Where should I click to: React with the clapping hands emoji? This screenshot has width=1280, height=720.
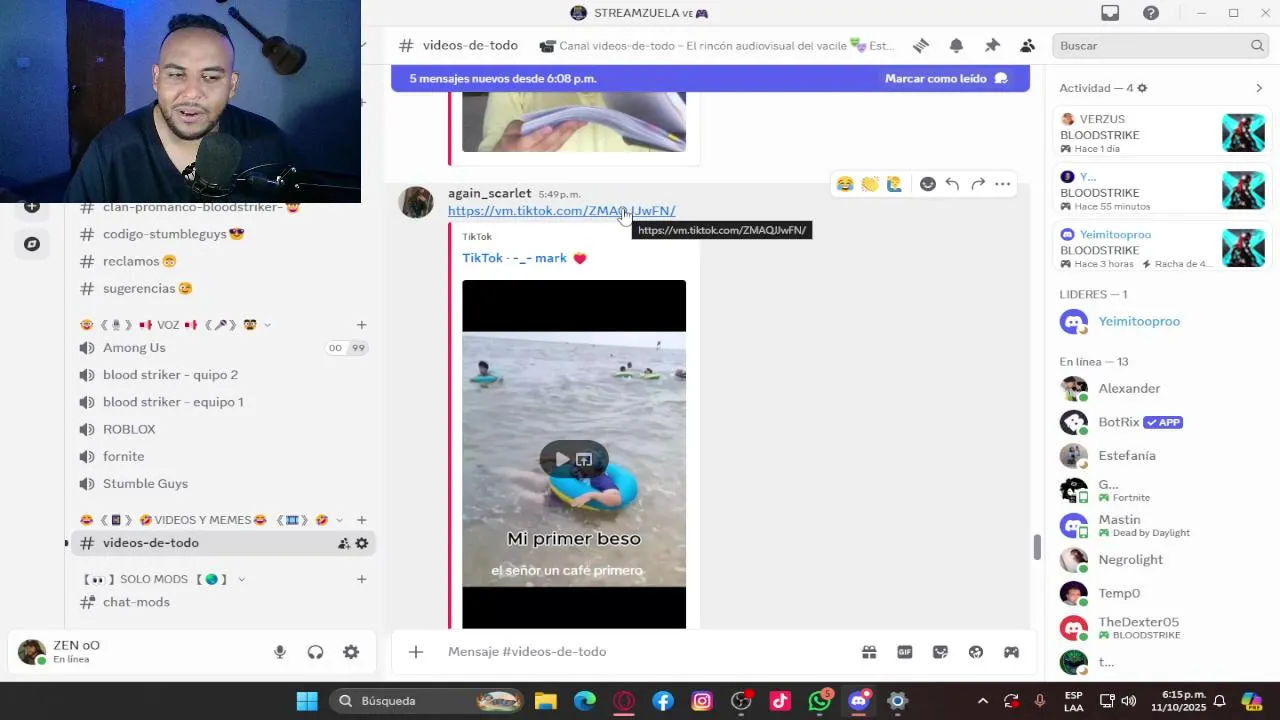870,184
